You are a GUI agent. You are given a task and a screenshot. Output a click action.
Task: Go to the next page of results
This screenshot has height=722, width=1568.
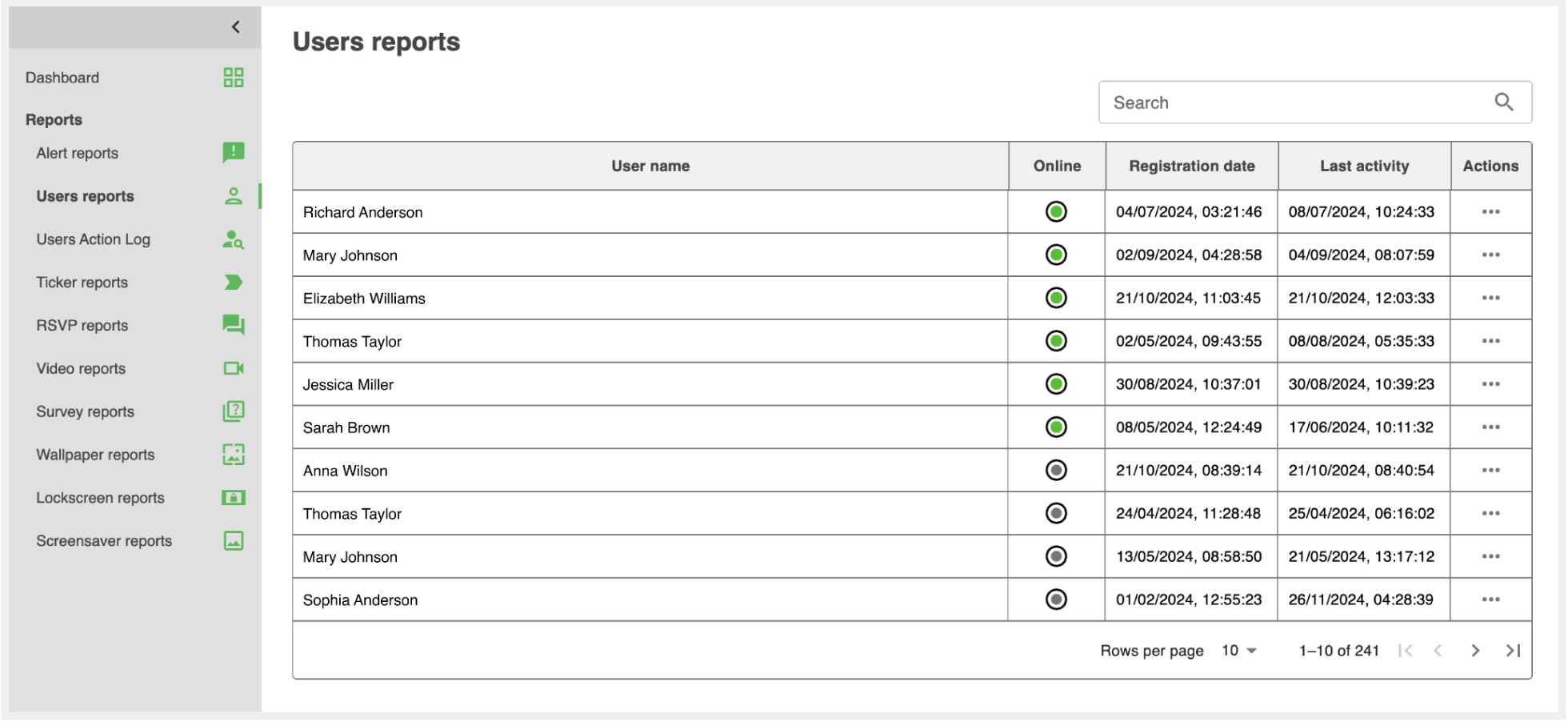tap(1474, 651)
